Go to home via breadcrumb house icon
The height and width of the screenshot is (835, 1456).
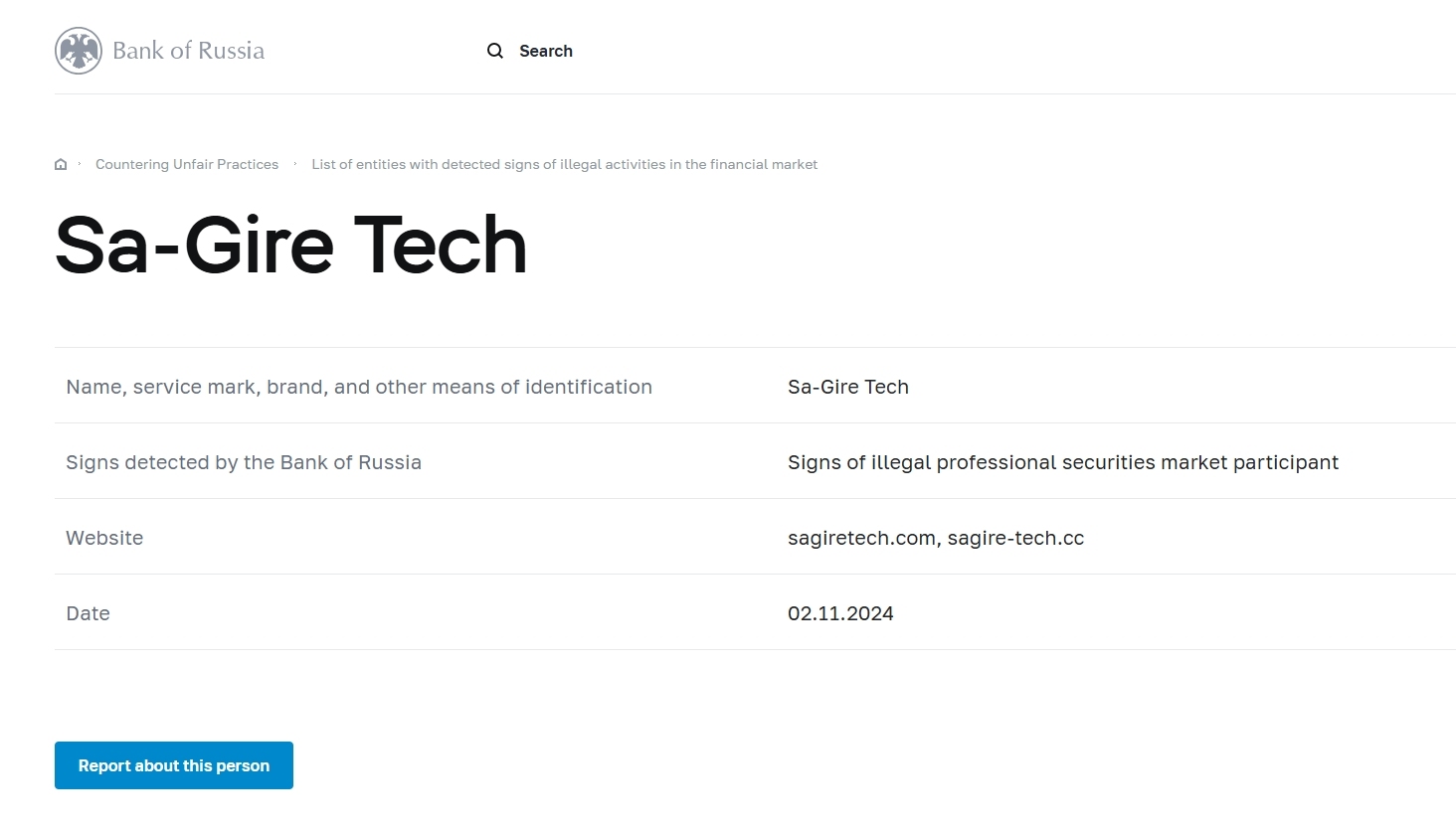[x=61, y=165]
